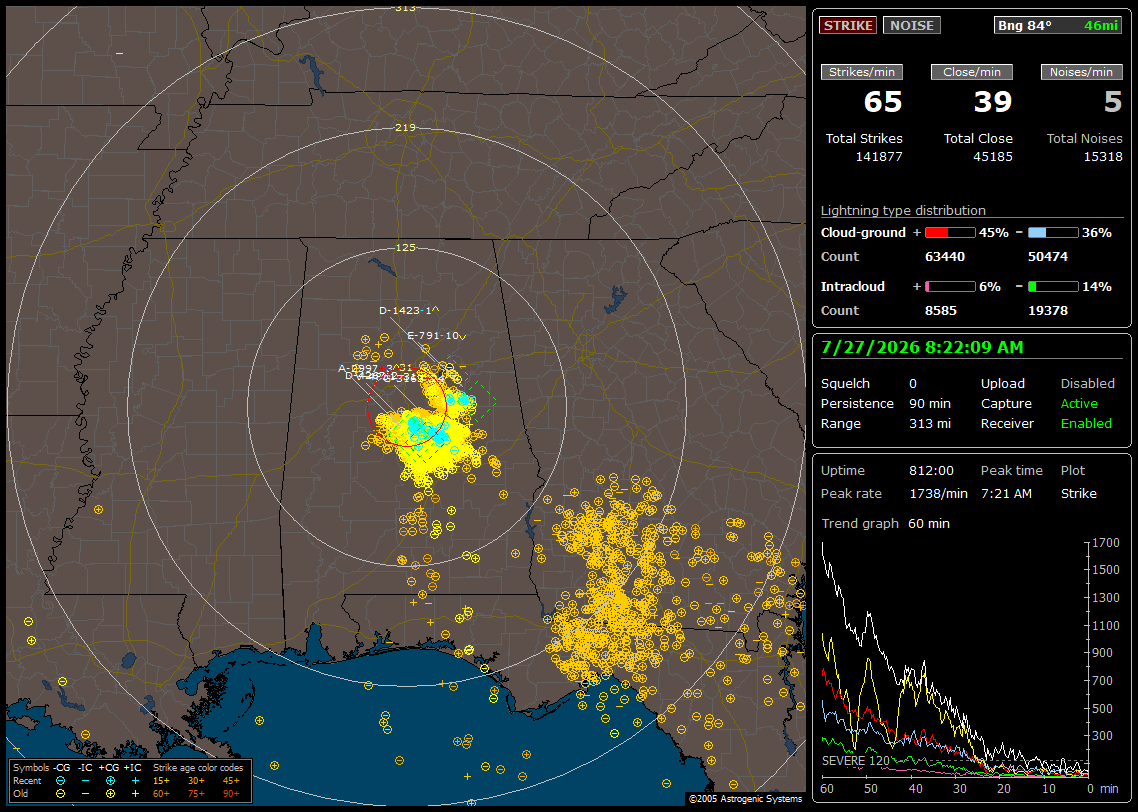The width and height of the screenshot is (1138, 812).
Task: Click the storm cell label E-791-10
Action: [x=435, y=335]
